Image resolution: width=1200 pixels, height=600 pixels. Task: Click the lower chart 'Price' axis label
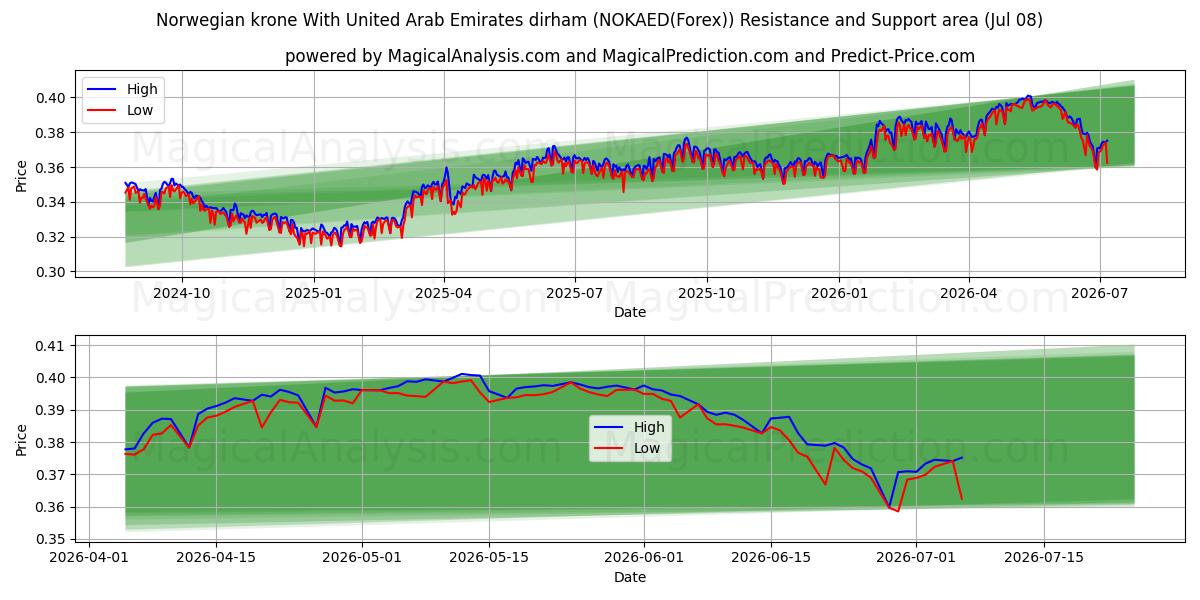(22, 440)
